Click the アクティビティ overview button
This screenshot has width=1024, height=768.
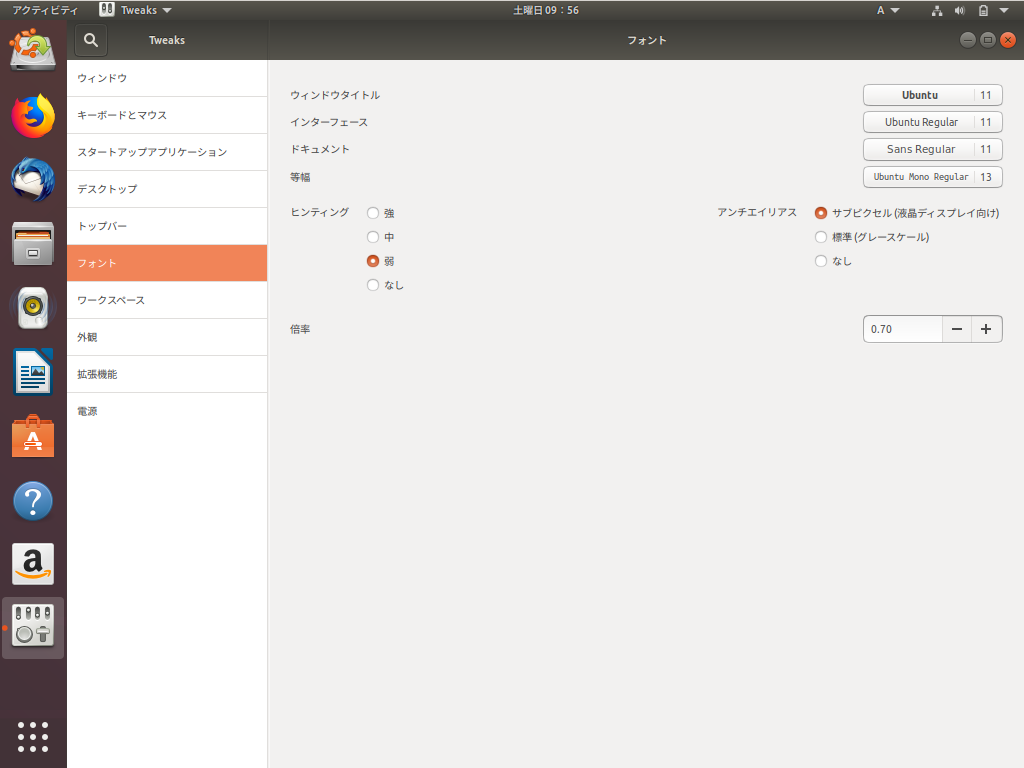coord(44,10)
